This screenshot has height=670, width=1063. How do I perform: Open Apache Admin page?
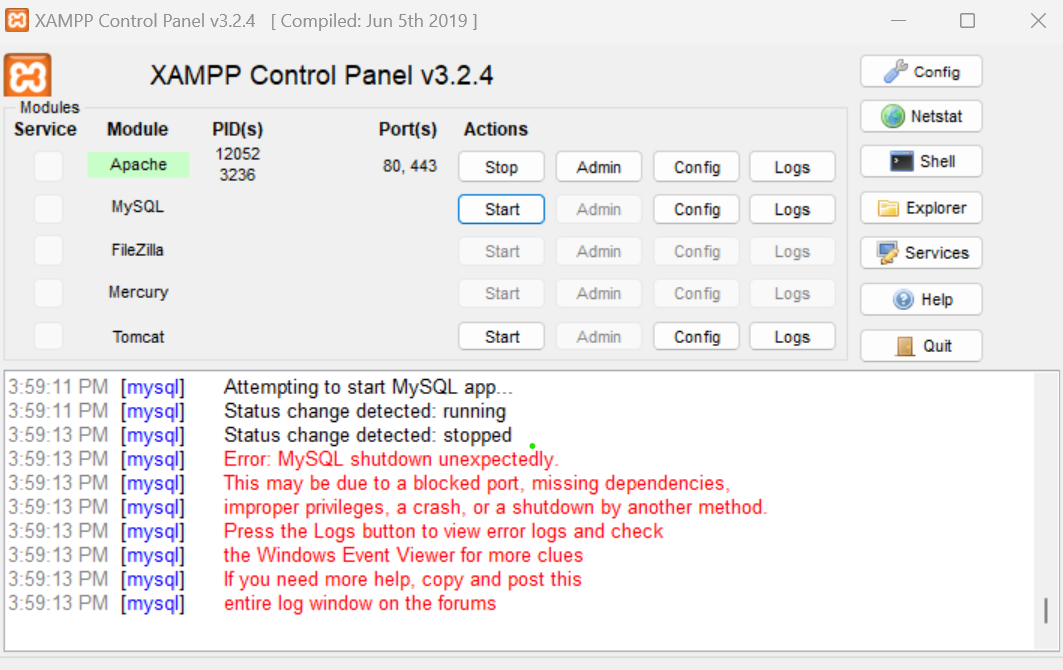599,167
